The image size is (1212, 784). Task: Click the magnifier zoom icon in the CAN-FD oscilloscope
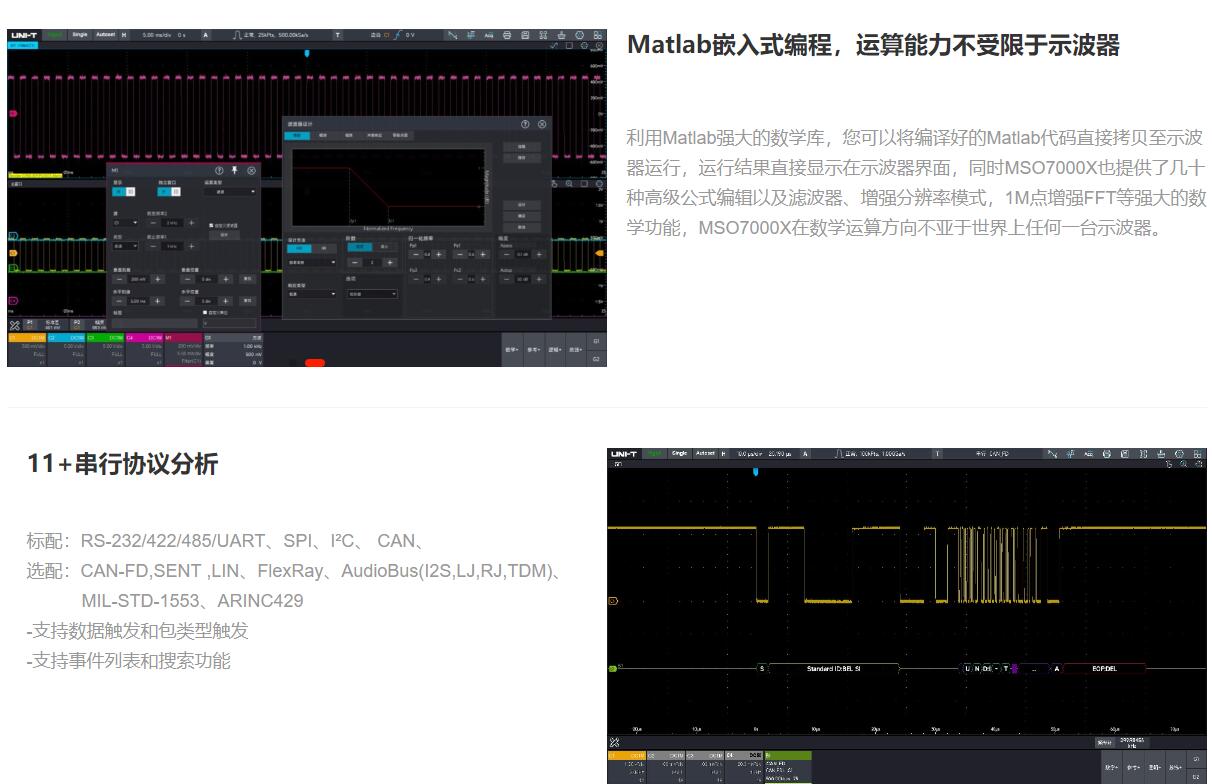click(1183, 465)
